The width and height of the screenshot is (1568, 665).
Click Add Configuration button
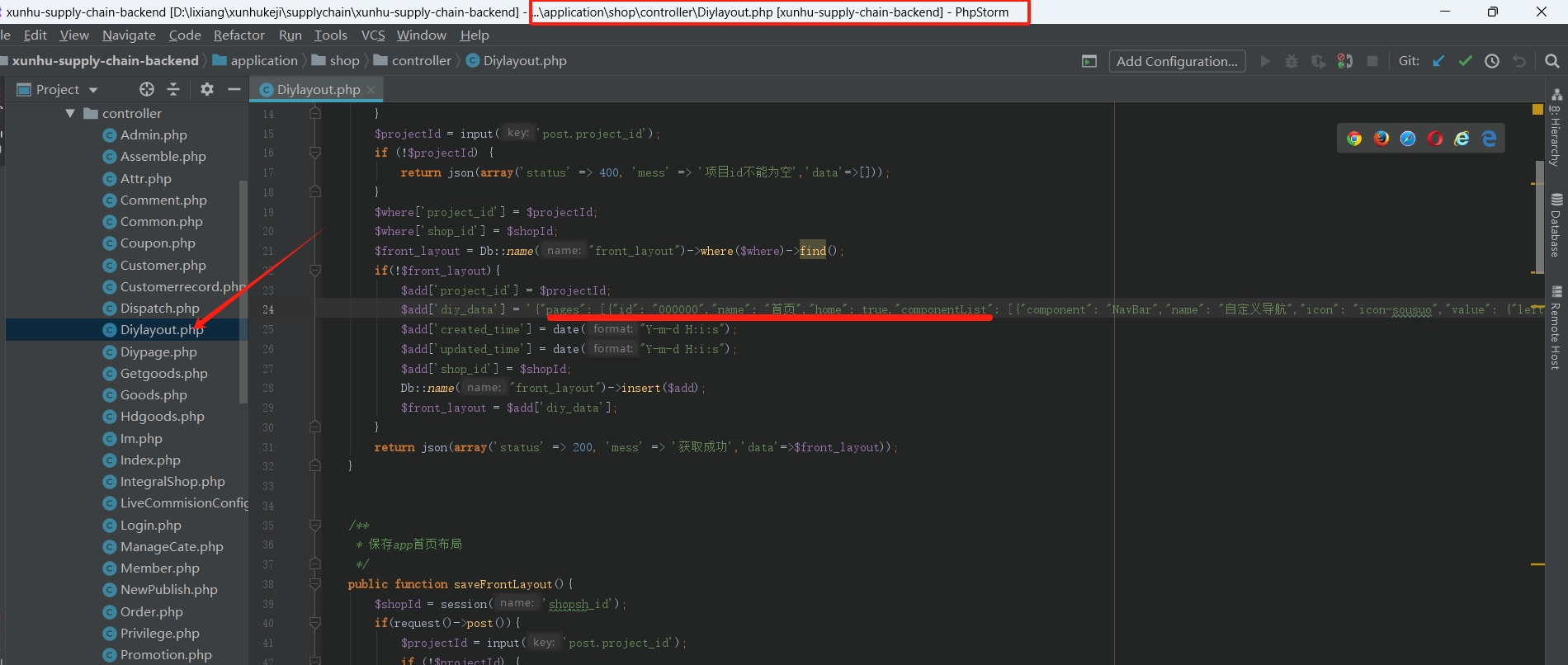[1177, 61]
